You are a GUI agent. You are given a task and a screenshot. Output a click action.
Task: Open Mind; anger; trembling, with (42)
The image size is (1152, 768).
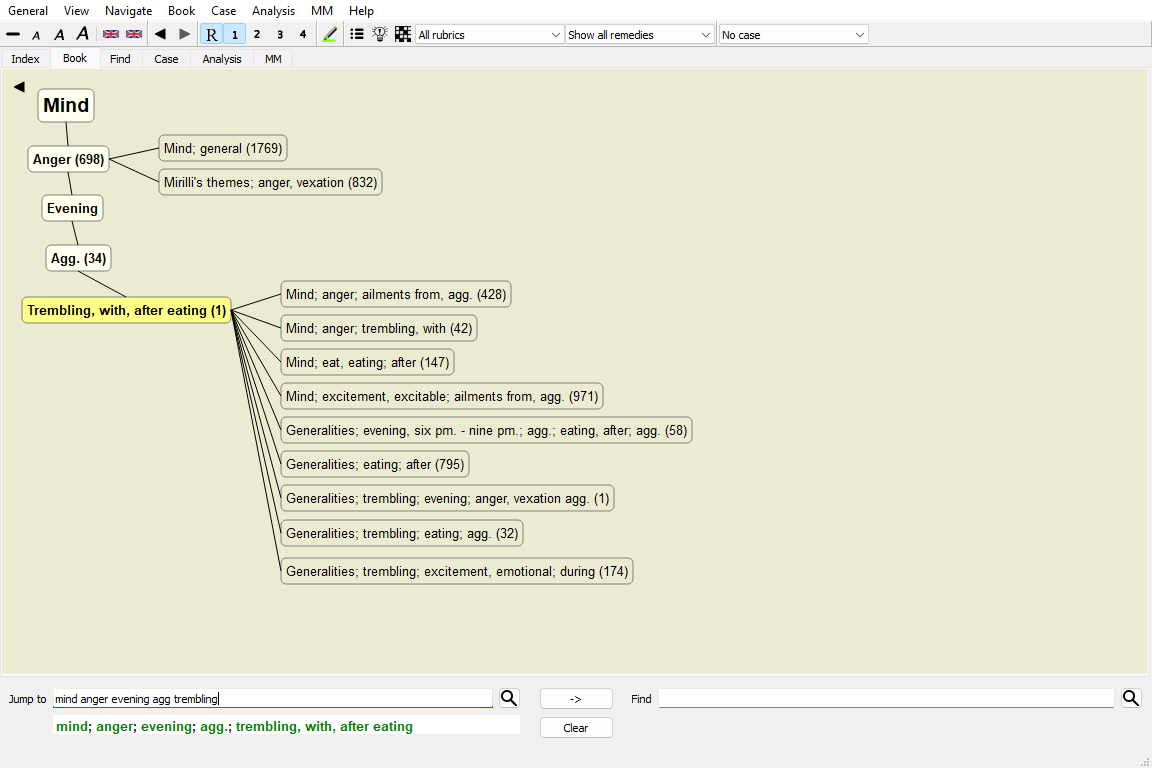click(x=379, y=329)
